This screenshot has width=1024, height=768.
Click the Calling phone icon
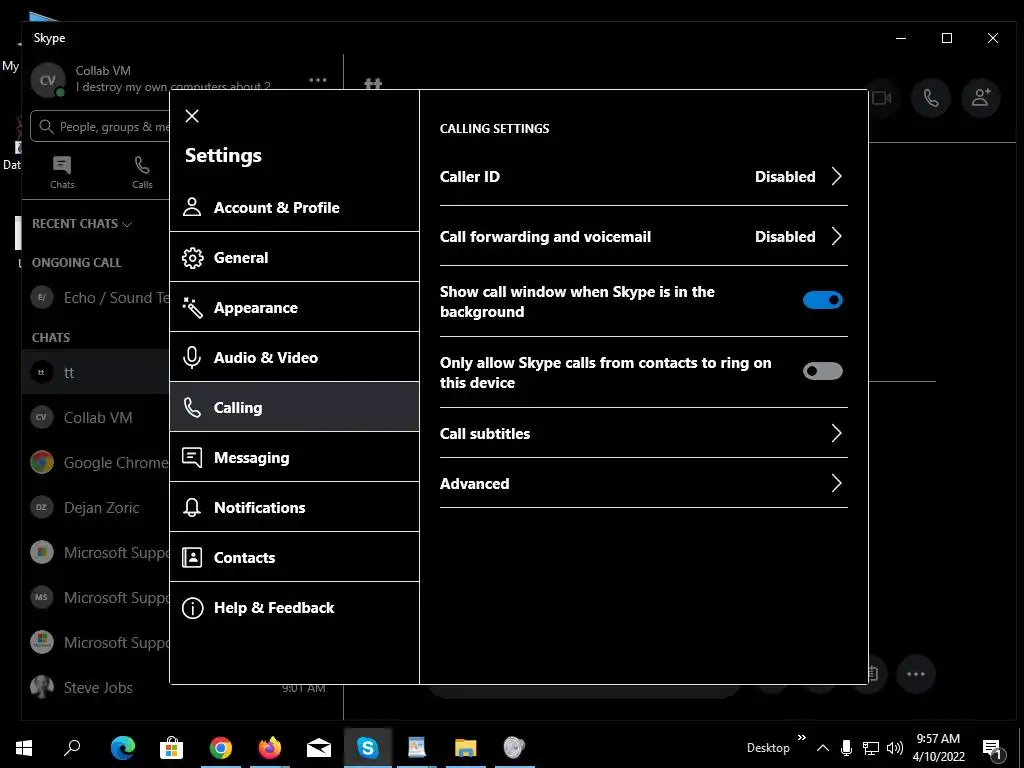click(192, 408)
